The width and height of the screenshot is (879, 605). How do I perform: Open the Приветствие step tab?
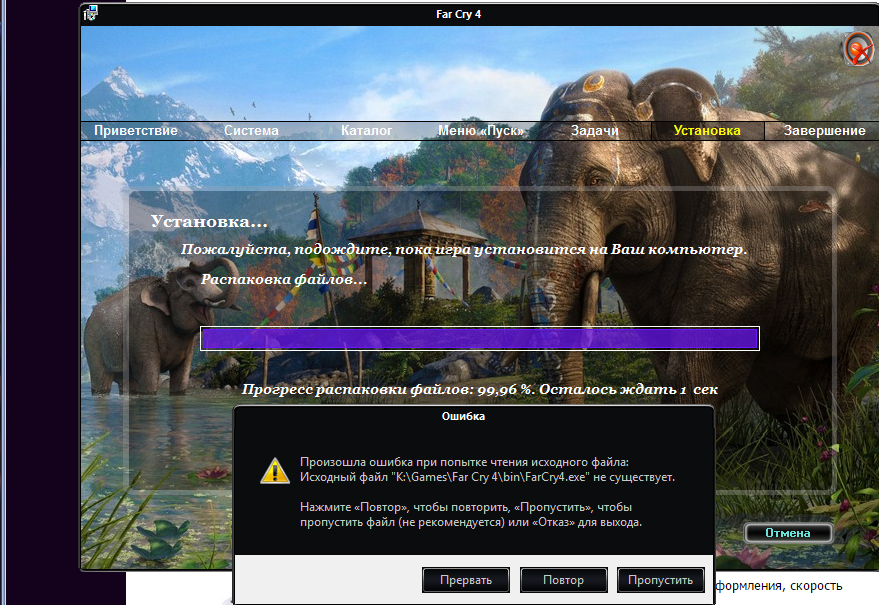point(136,131)
